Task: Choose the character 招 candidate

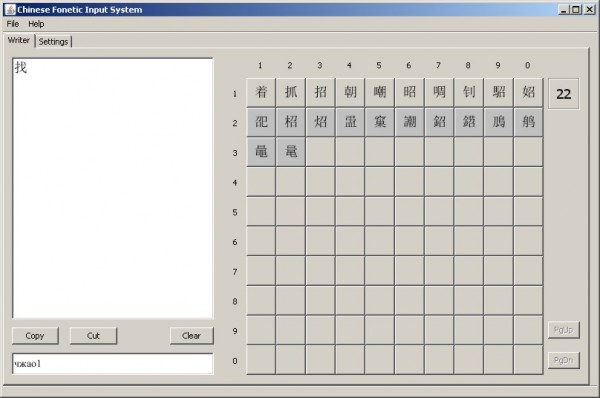Action: [321, 92]
